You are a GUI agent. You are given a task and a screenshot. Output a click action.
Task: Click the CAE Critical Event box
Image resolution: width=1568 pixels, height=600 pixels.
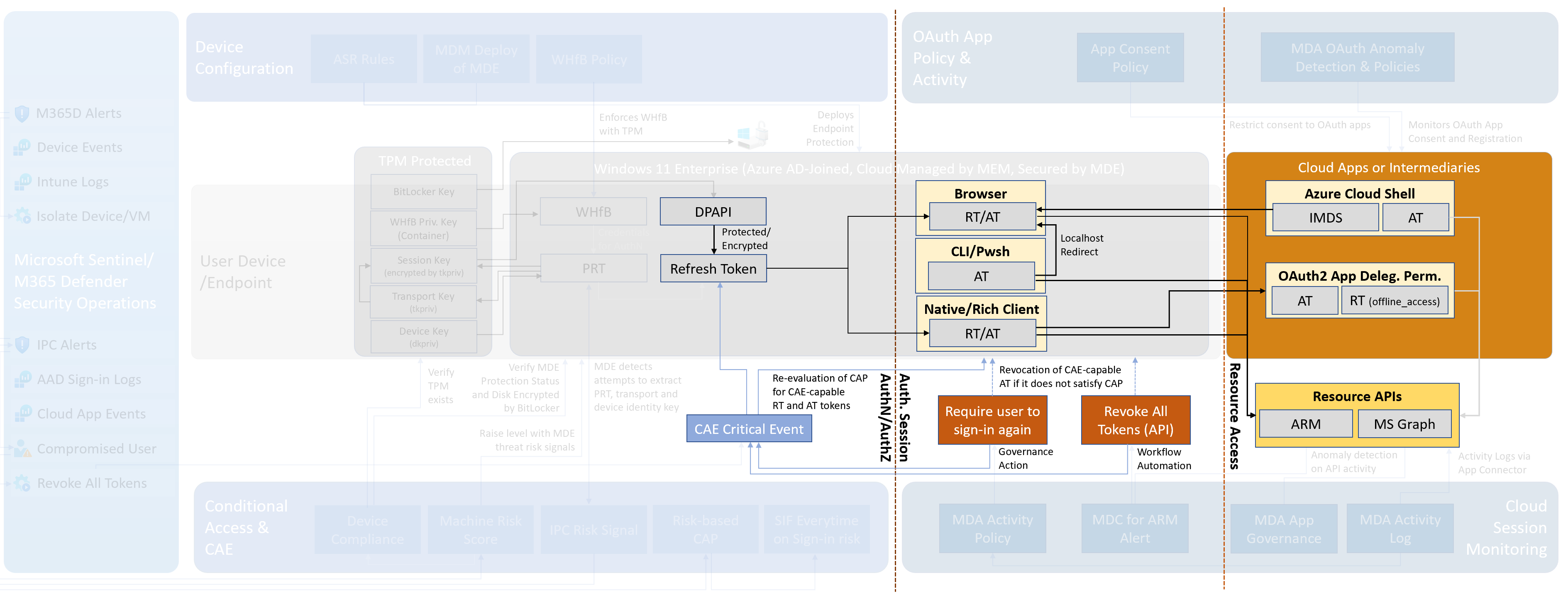(749, 429)
